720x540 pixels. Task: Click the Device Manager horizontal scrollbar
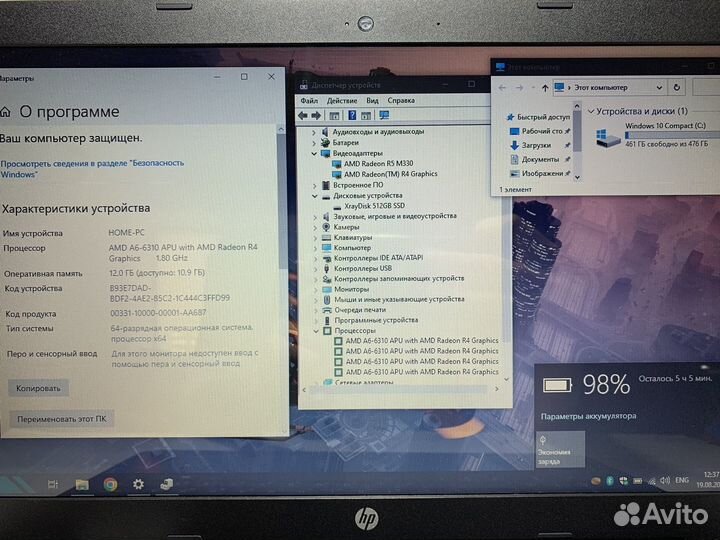(399, 389)
